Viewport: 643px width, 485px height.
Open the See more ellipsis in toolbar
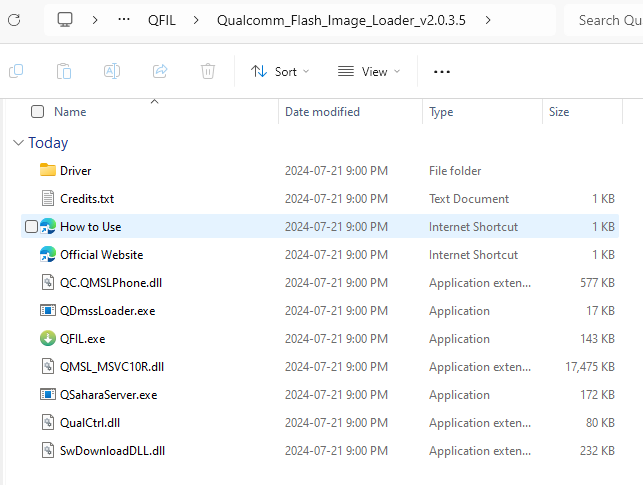442,72
